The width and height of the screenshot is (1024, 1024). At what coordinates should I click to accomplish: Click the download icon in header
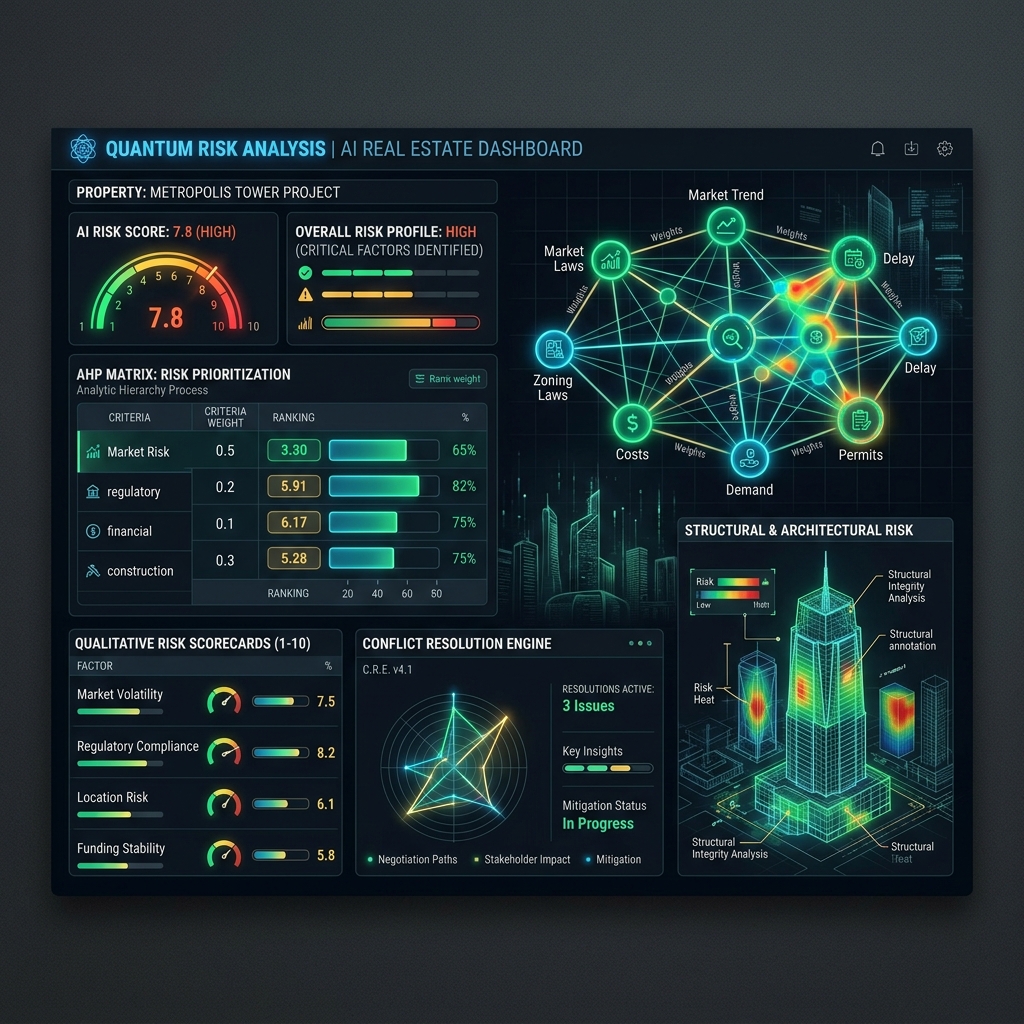pyautogui.click(x=911, y=149)
